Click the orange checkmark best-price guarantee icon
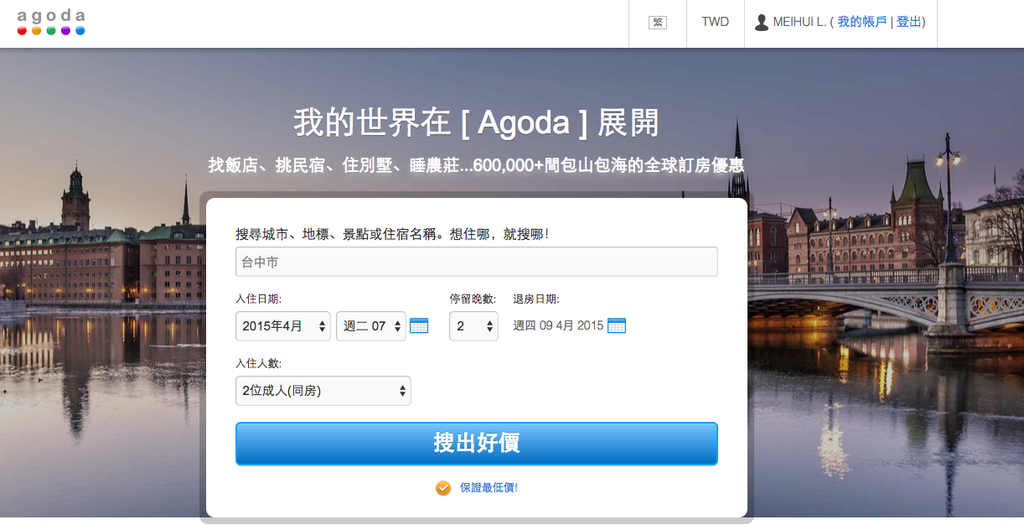The height and width of the screenshot is (525, 1024). tap(443, 488)
